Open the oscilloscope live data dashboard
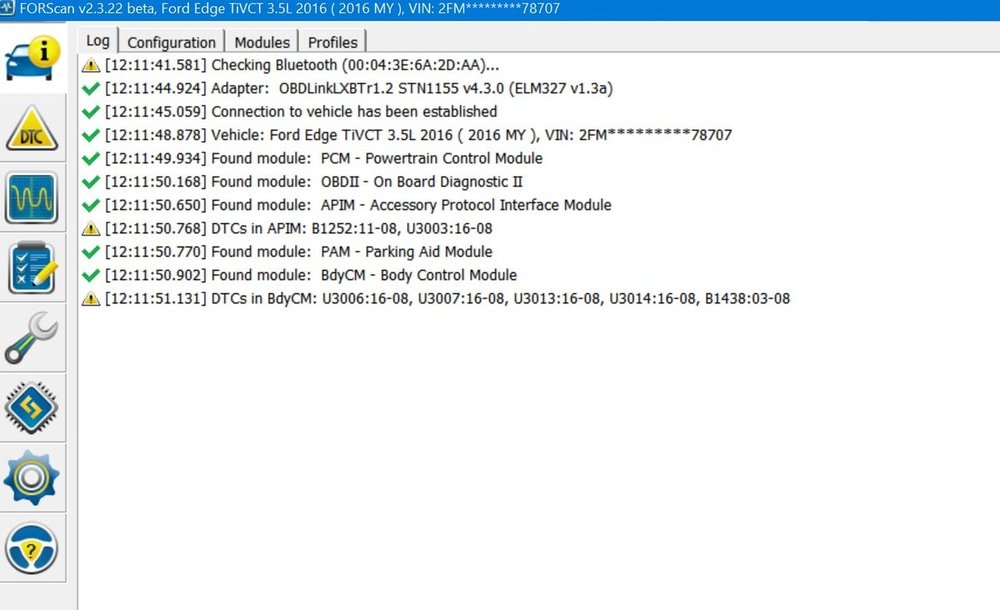Viewport: 1000px width, 610px height. [33, 198]
